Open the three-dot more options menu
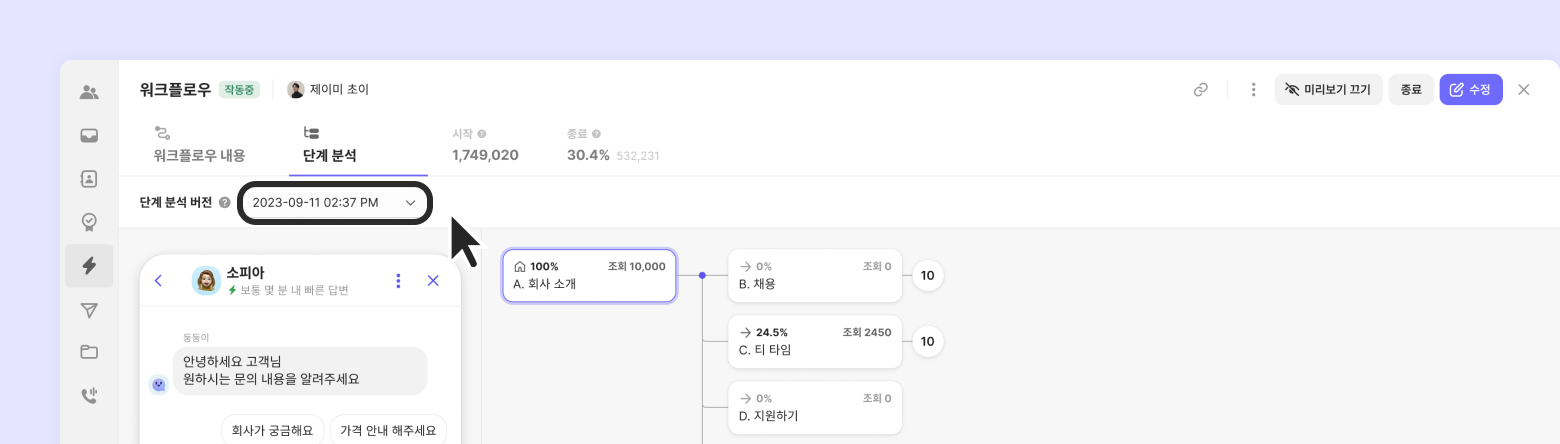Image resolution: width=1560 pixels, height=444 pixels. click(1253, 90)
